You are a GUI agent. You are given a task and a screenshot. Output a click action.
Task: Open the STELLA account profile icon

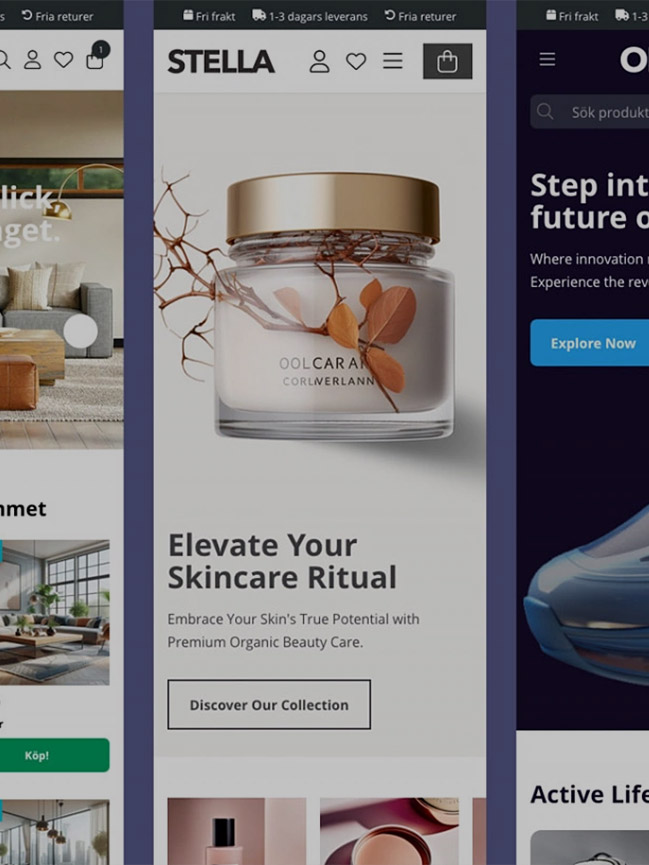pos(319,61)
